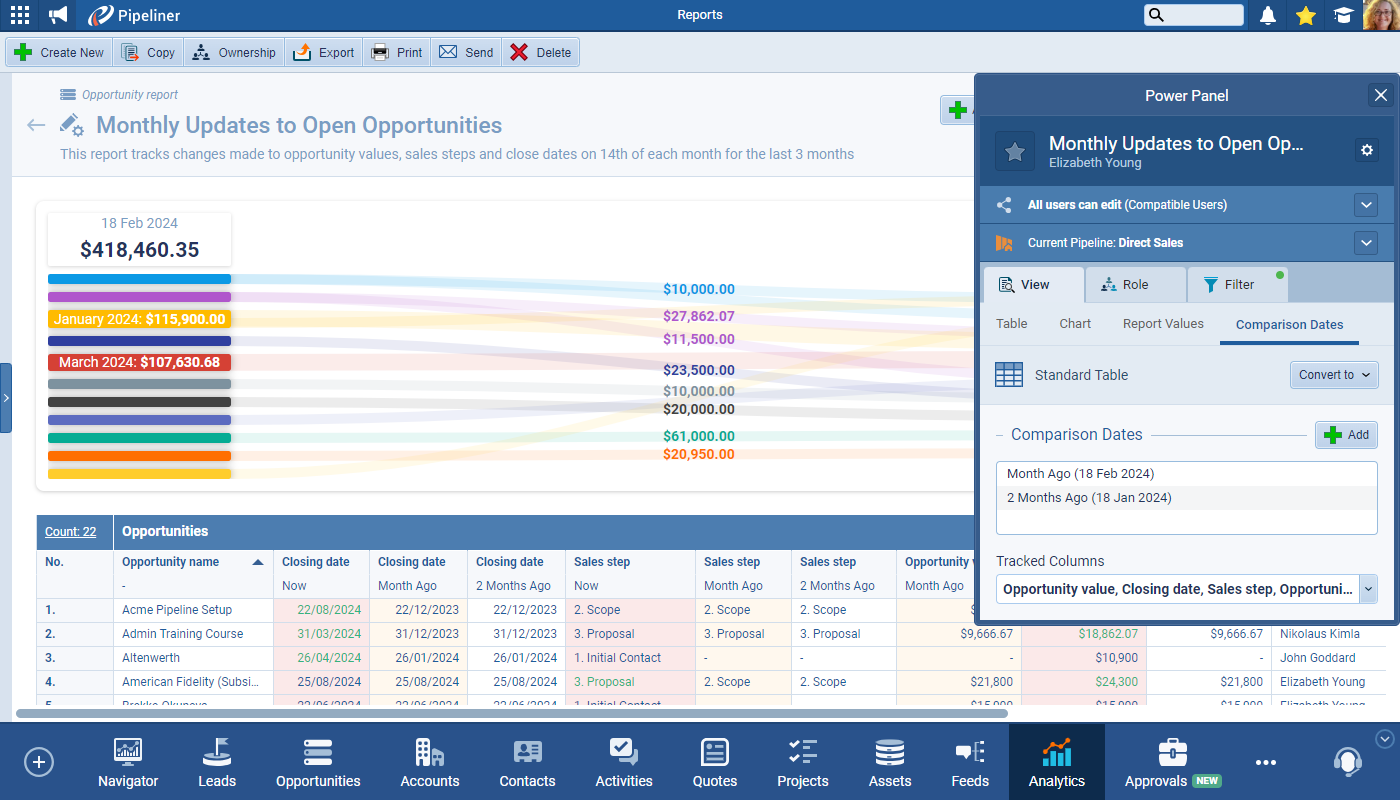Open the 'Convert to' dropdown

point(1334,375)
